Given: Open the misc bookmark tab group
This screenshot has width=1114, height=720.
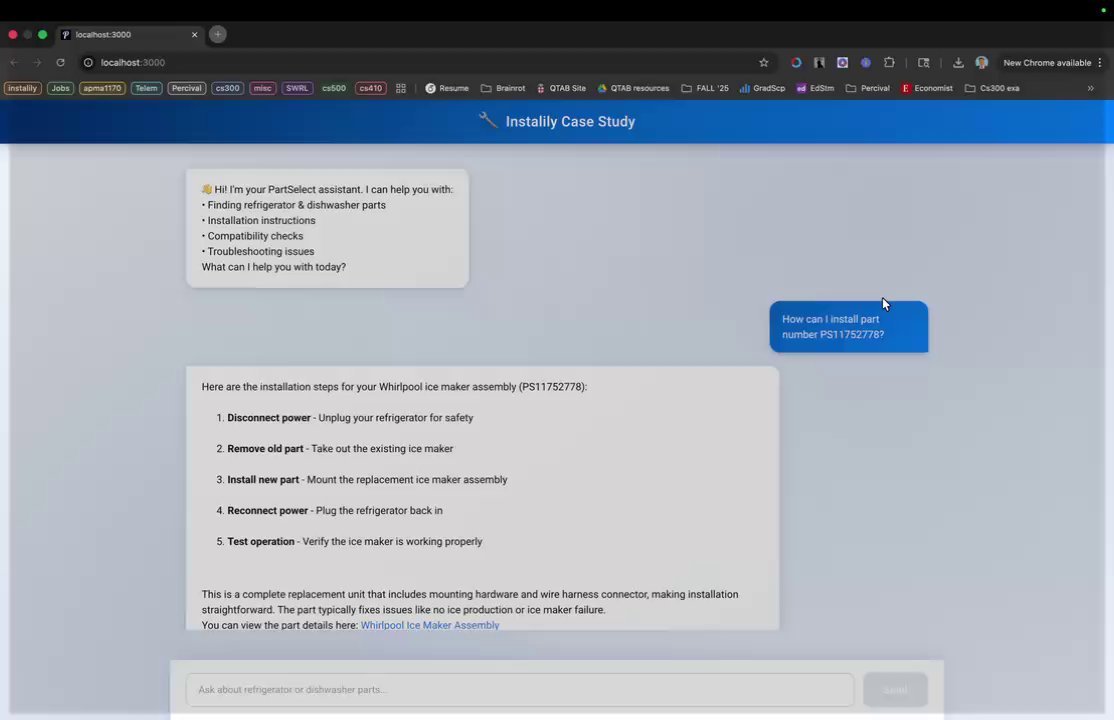Looking at the screenshot, I should (262, 88).
